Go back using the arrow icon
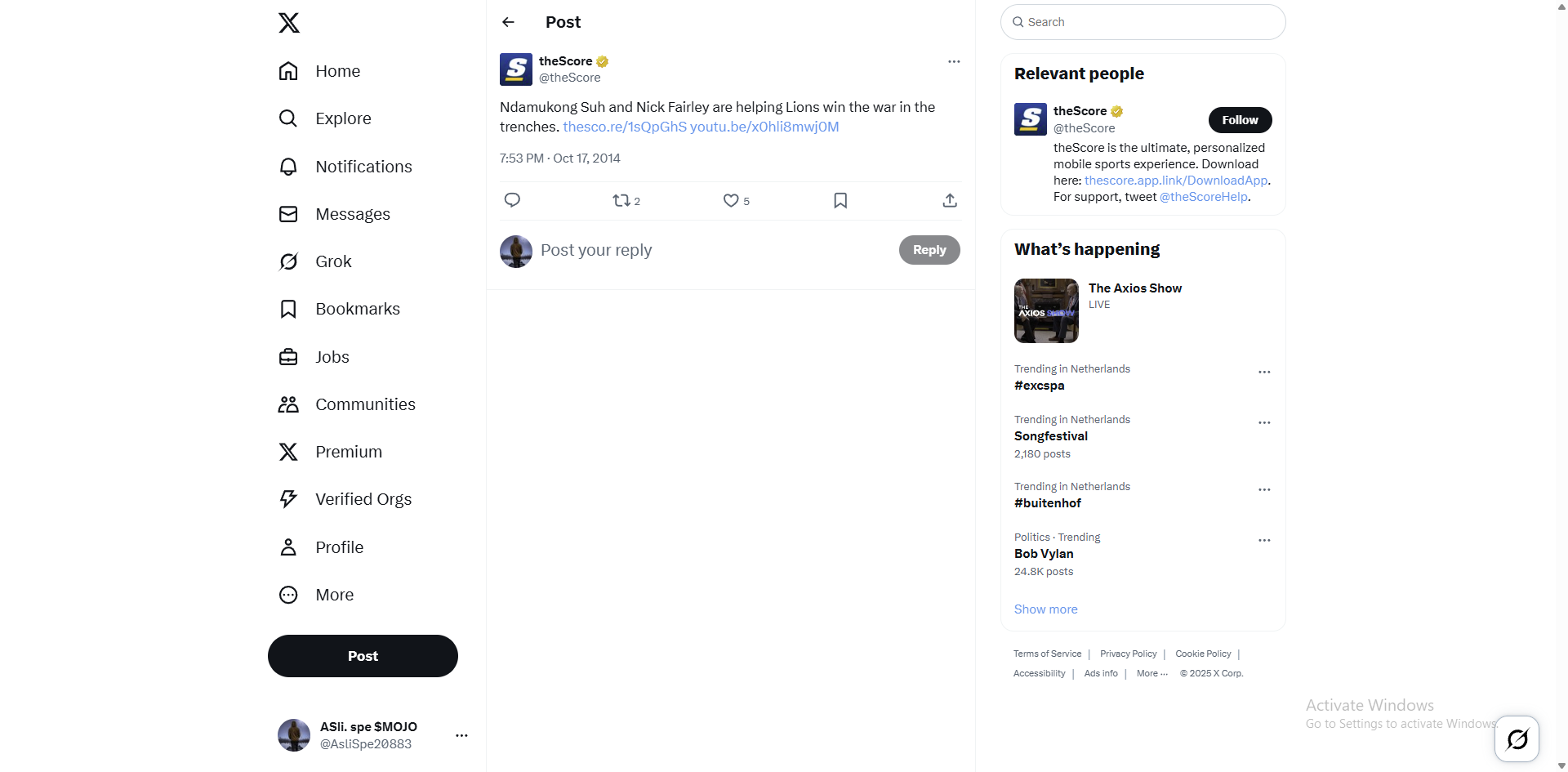Screen dimensions: 1568x772 coord(508,22)
